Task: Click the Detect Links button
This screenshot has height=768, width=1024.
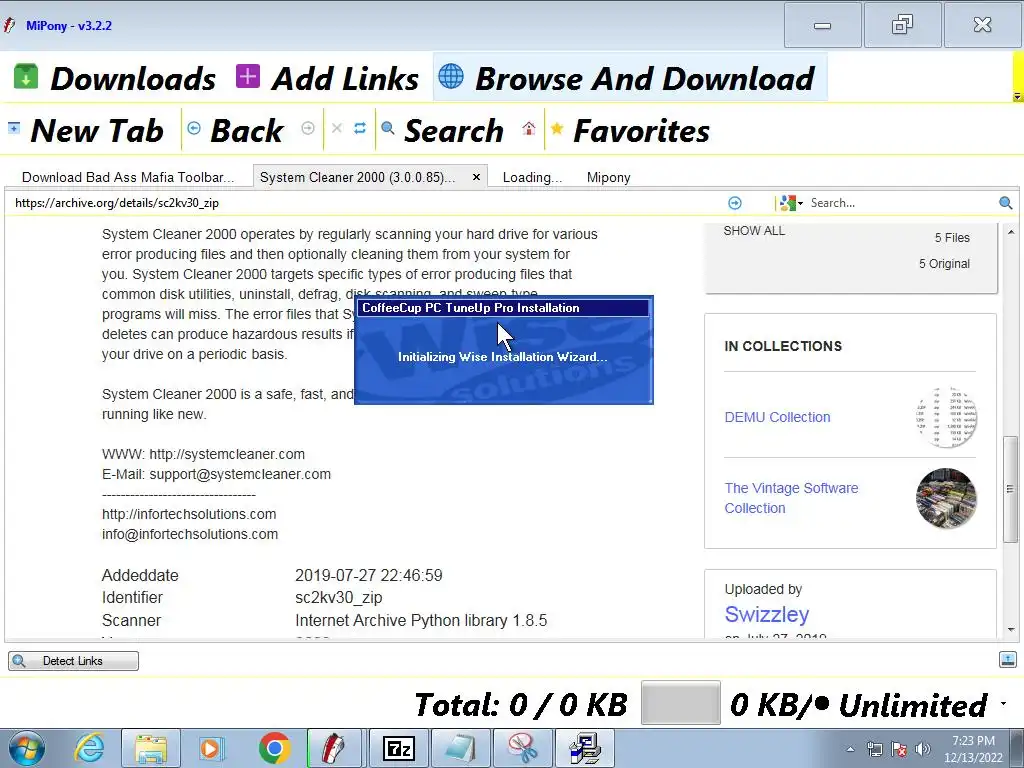Action: point(73,661)
